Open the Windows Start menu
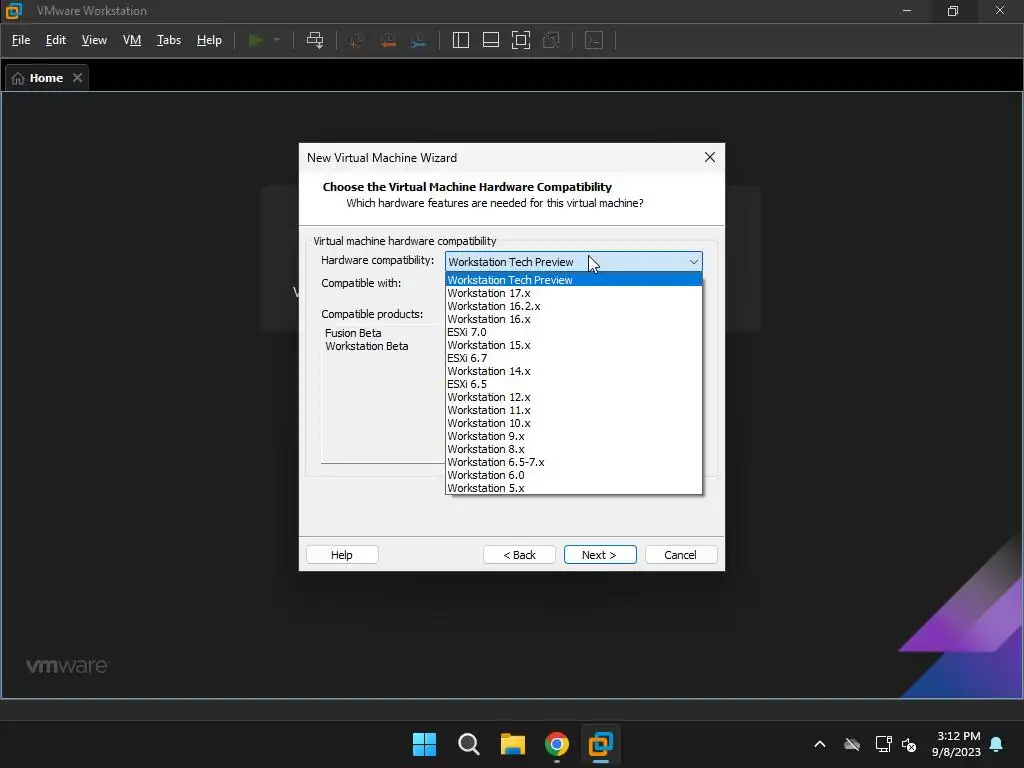Image resolution: width=1024 pixels, height=768 pixels. click(424, 744)
